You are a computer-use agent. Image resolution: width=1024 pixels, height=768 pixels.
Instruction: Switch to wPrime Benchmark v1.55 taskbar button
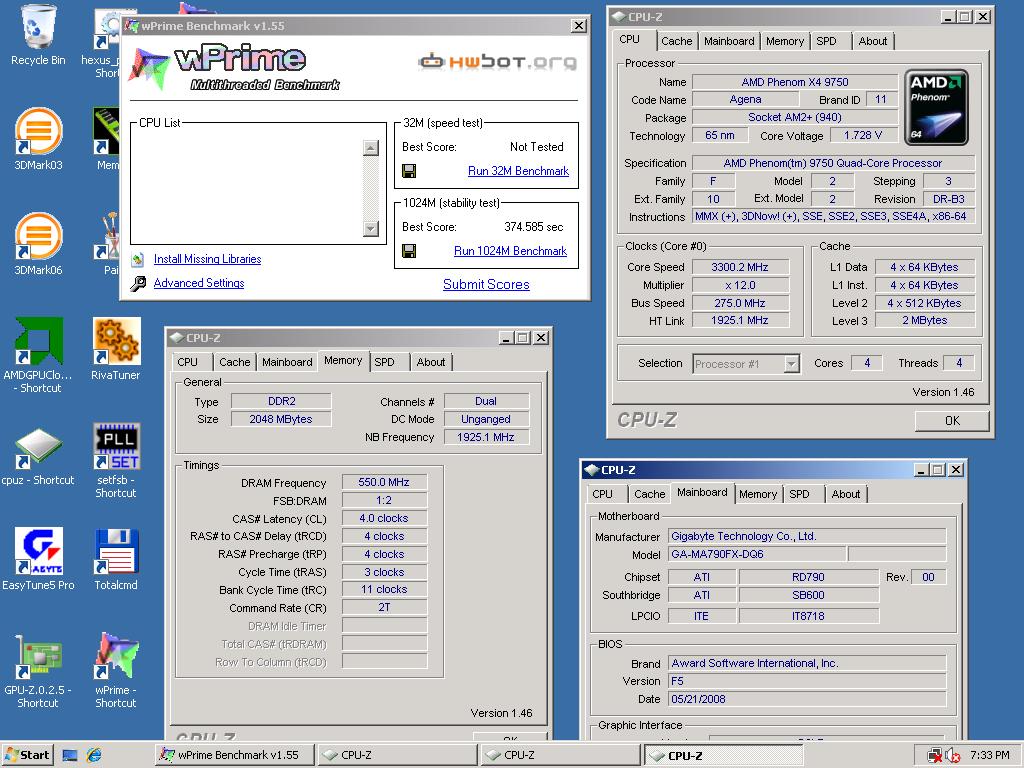235,755
